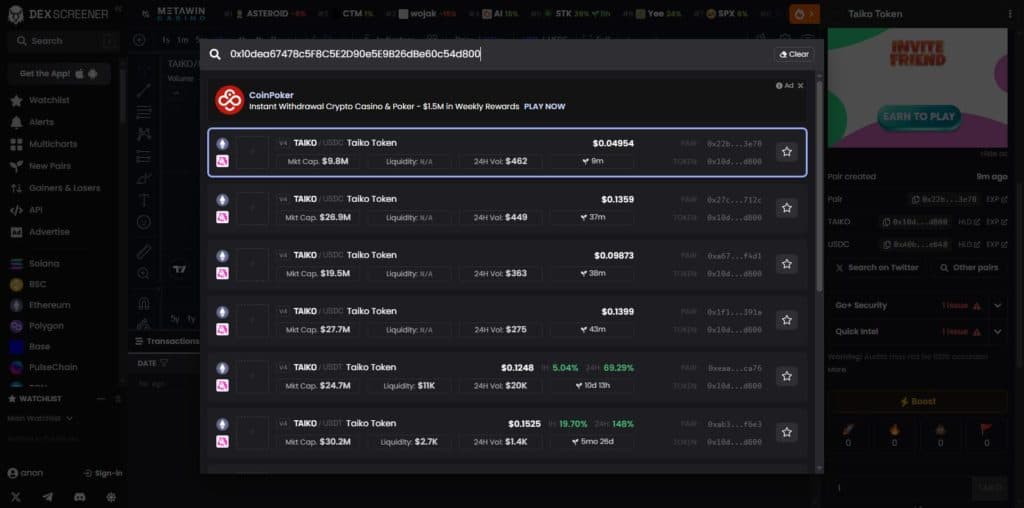This screenshot has width=1024, height=508.
Task: Click the Transactions tab
Action: [166, 341]
